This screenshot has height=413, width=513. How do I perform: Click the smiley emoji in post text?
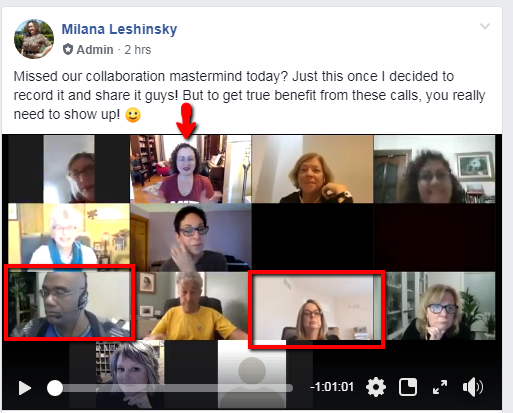(133, 115)
